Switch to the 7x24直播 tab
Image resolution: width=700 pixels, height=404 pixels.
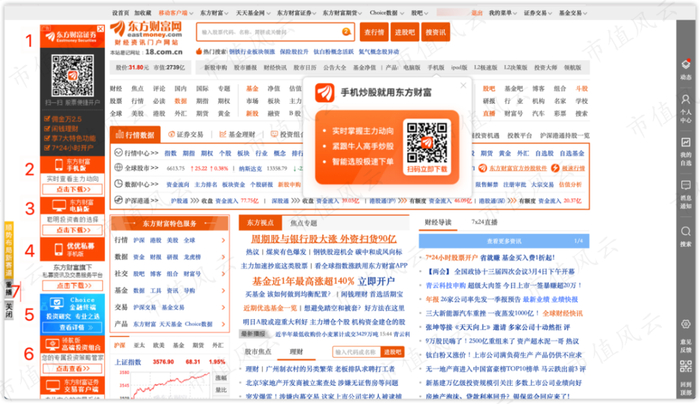(x=484, y=222)
